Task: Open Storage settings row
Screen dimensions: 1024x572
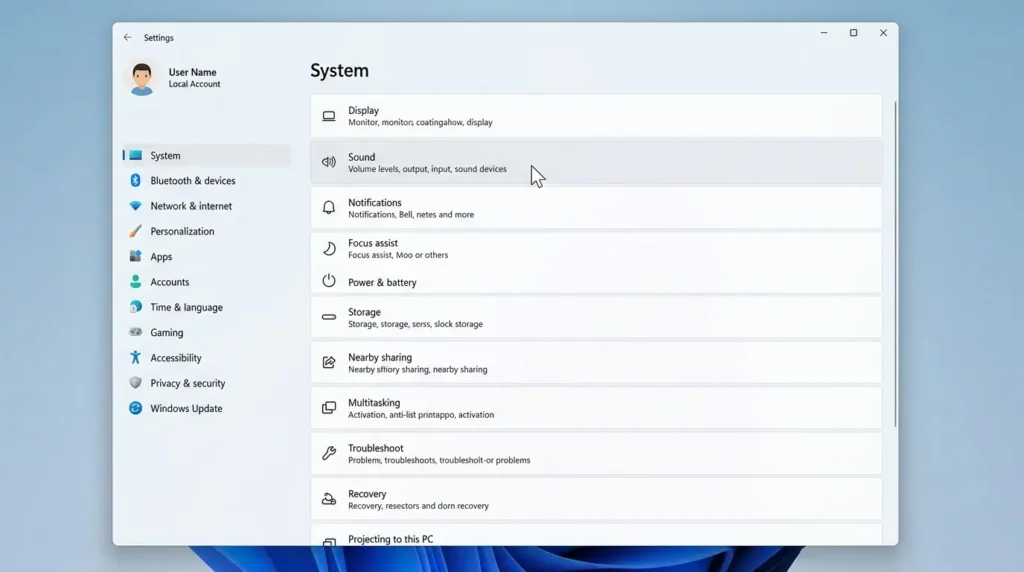Action: pos(596,317)
